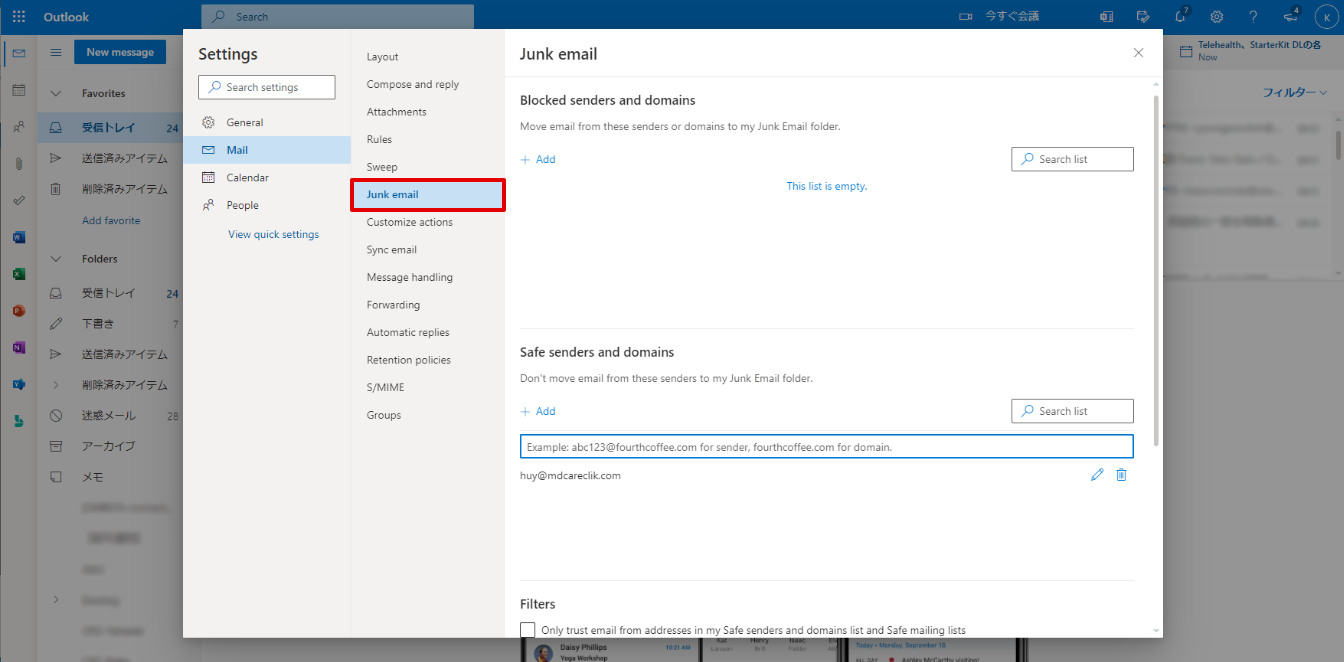Toggle the hamburger navigation pane button
Screen dimensions: 1344x662
pyautogui.click(x=56, y=52)
